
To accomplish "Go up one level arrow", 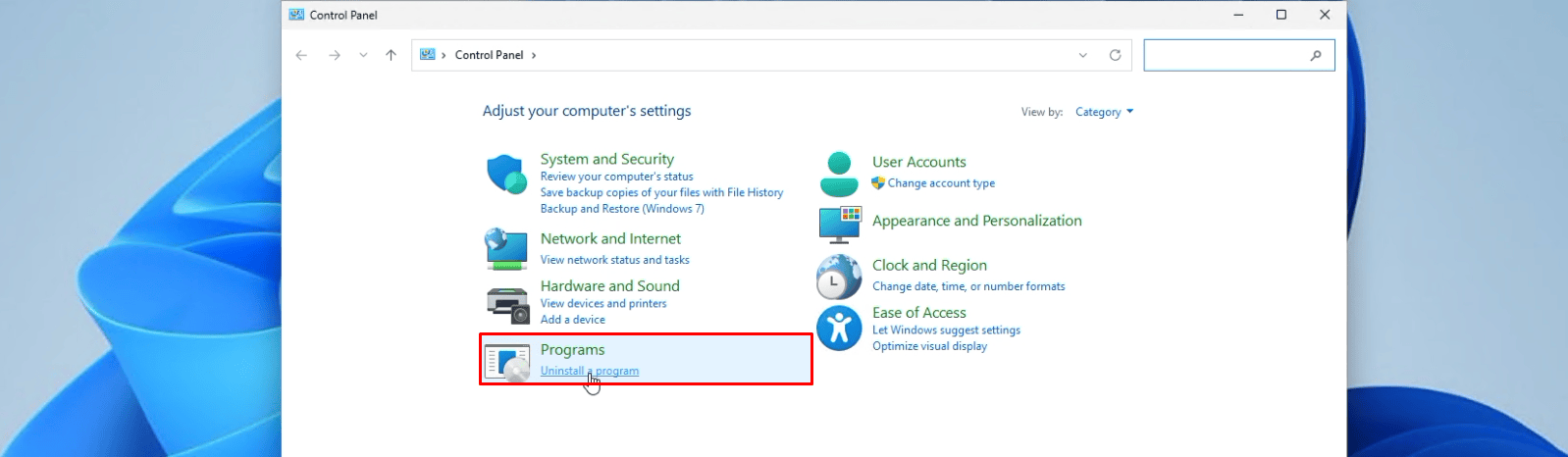I will click(391, 55).
